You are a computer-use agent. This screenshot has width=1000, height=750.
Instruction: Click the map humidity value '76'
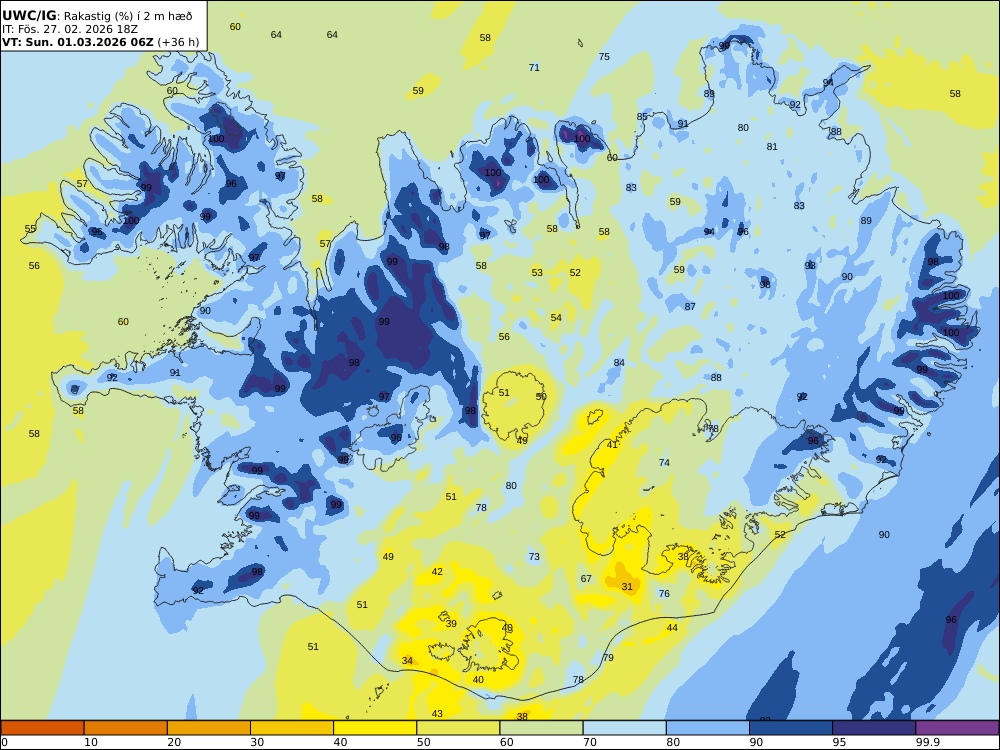(664, 594)
